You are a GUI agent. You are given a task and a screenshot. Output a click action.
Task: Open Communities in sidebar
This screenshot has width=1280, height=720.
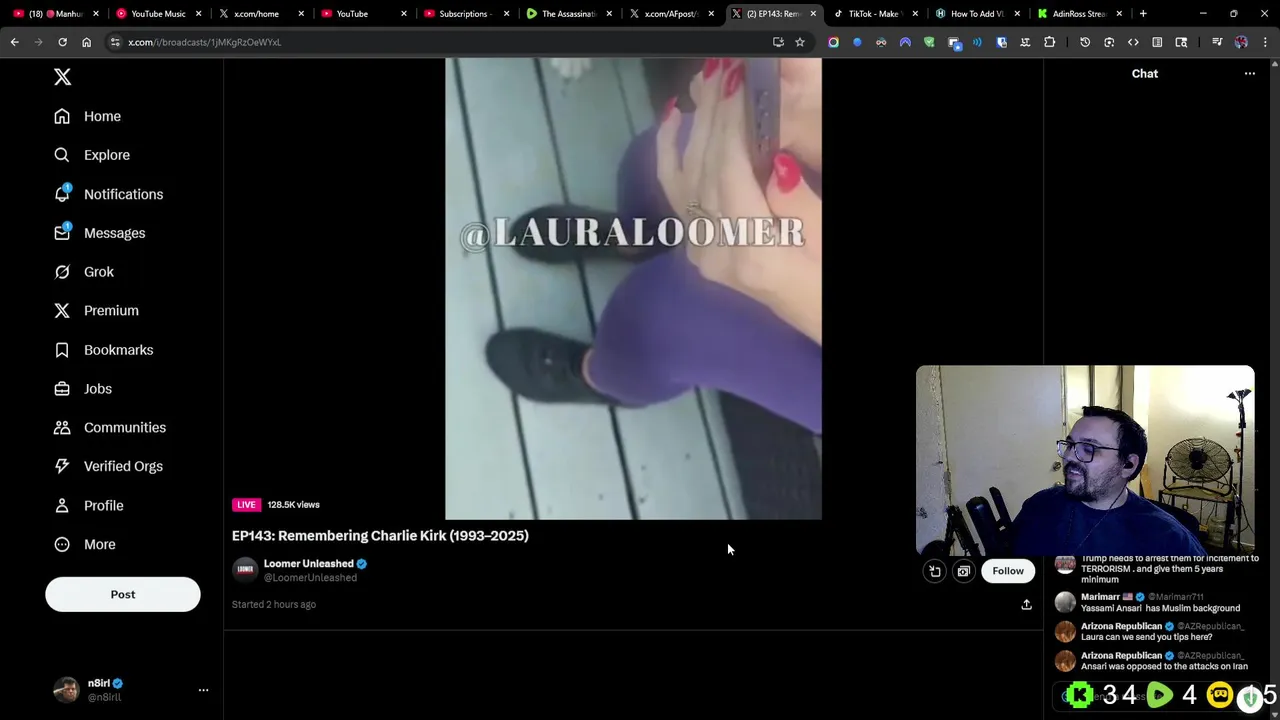[x=110, y=428]
